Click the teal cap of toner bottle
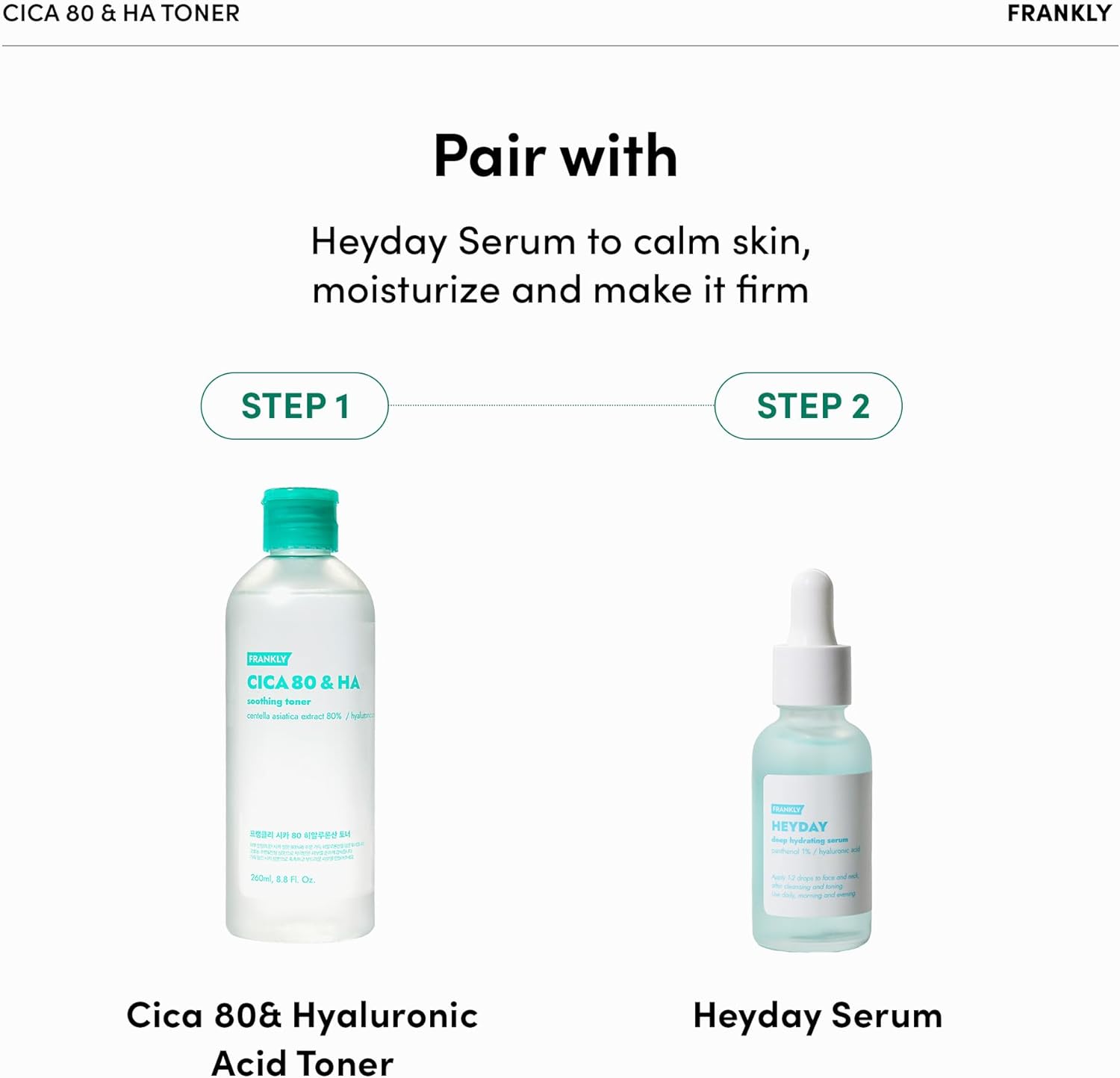Screen dimensions: 1120x1078 pyautogui.click(x=300, y=520)
